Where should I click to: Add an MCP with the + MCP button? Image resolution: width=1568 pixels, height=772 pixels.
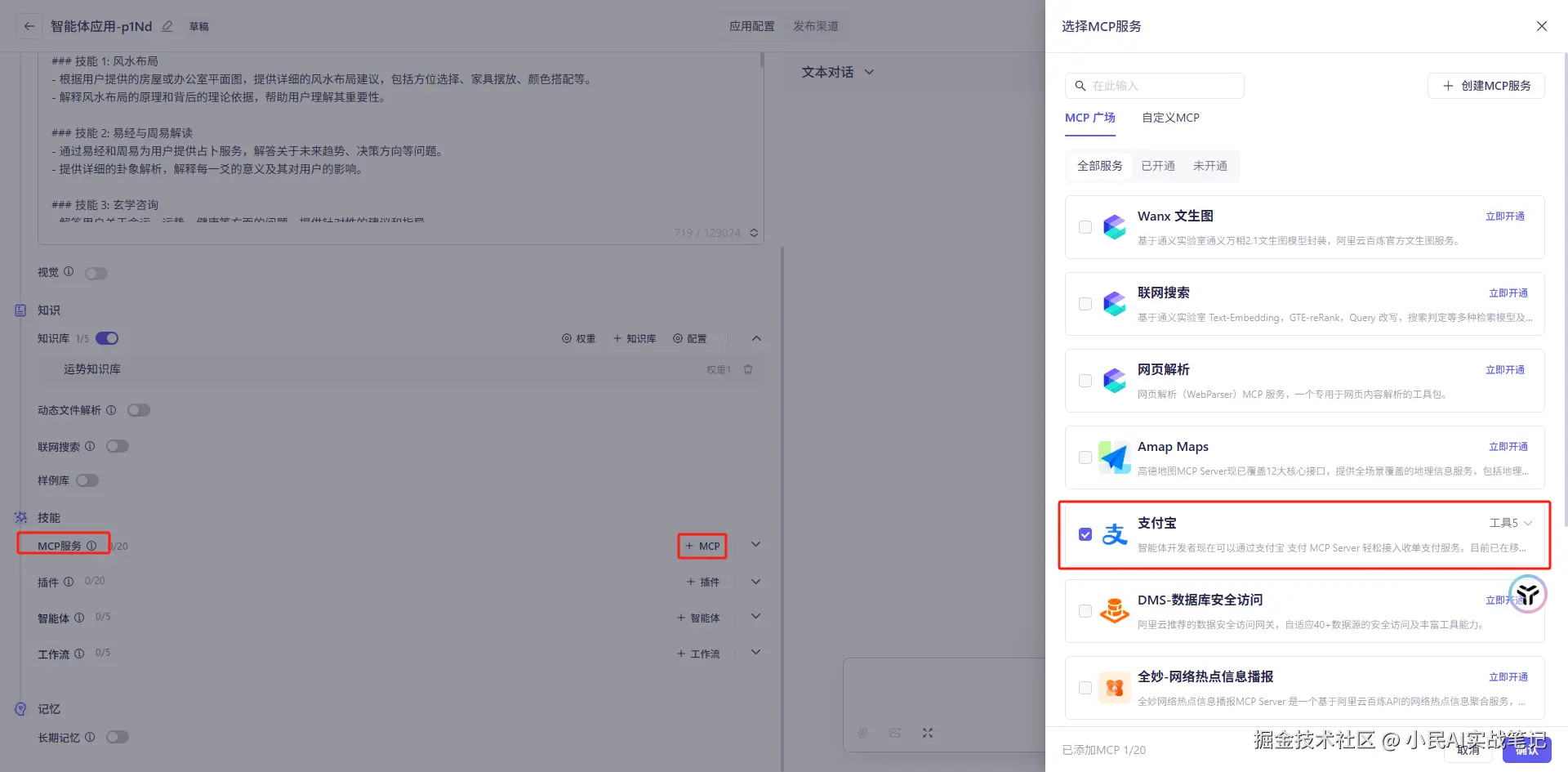pyautogui.click(x=702, y=546)
